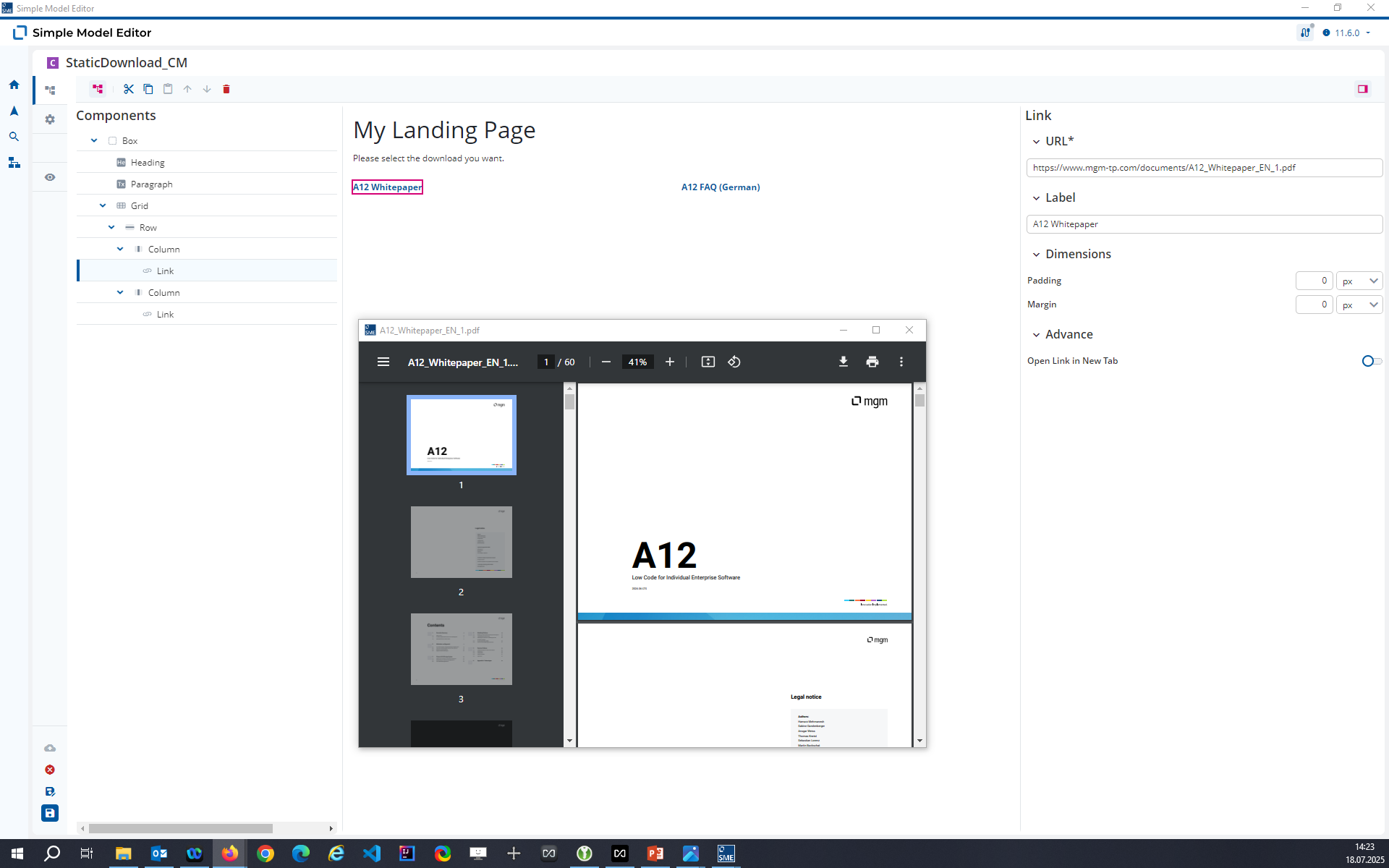Select the page 2 thumbnail in PDF
Image resolution: width=1389 pixels, height=868 pixels.
[x=462, y=542]
